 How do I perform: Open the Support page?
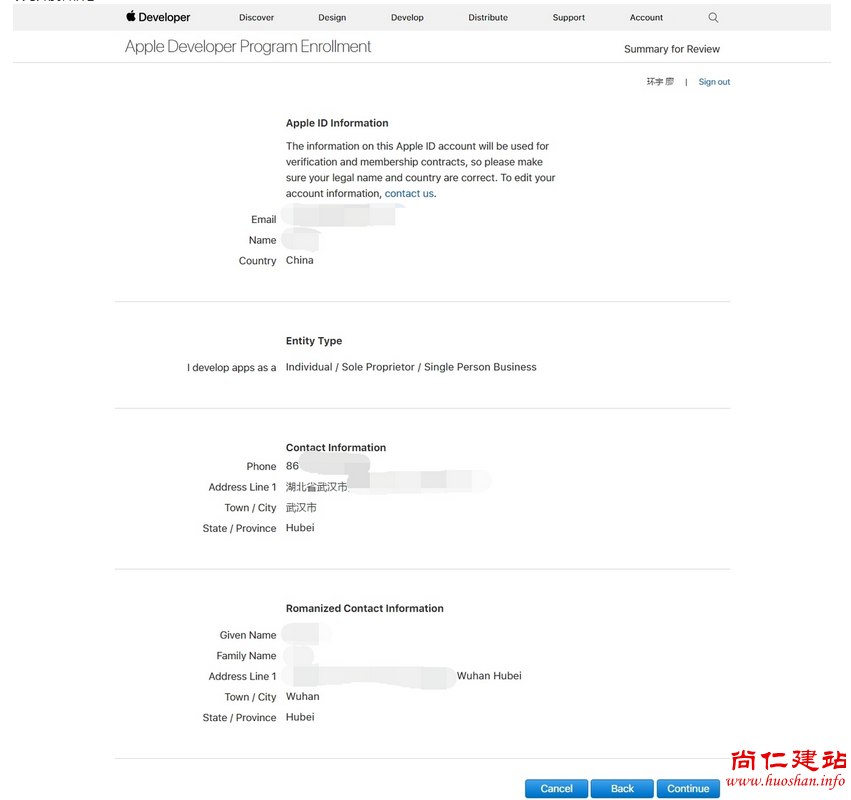coord(568,18)
